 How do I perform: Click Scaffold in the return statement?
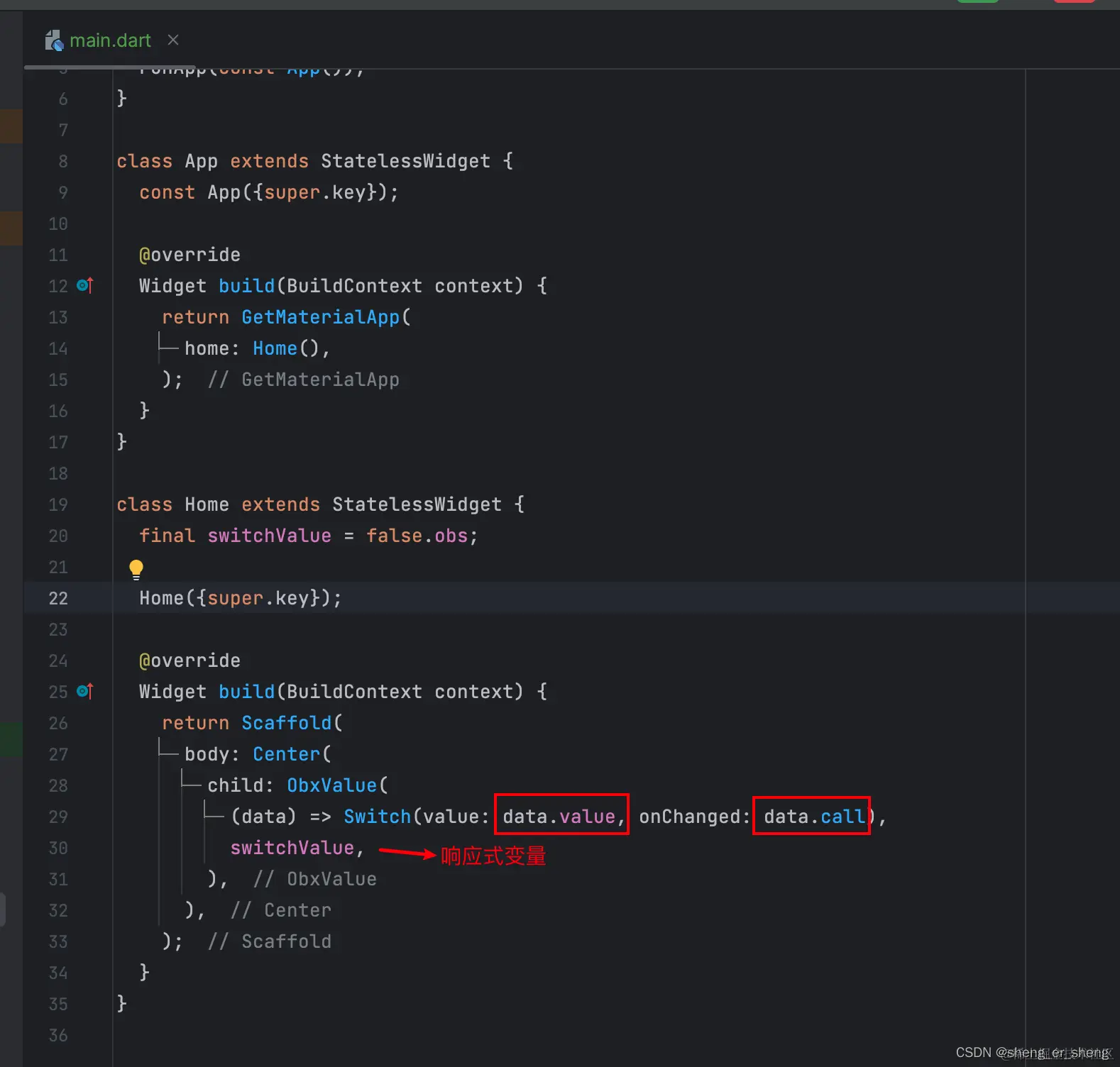pos(287,723)
